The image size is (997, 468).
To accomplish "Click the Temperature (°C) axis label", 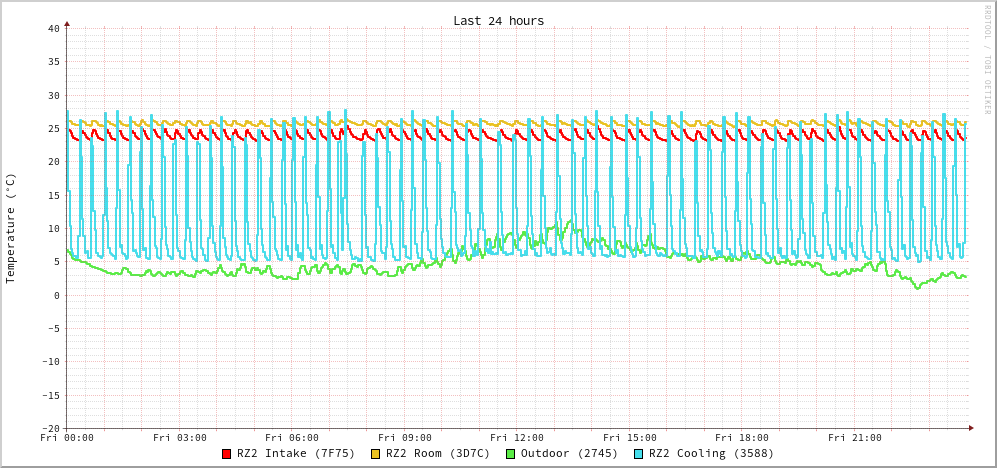I will tap(11, 228).
